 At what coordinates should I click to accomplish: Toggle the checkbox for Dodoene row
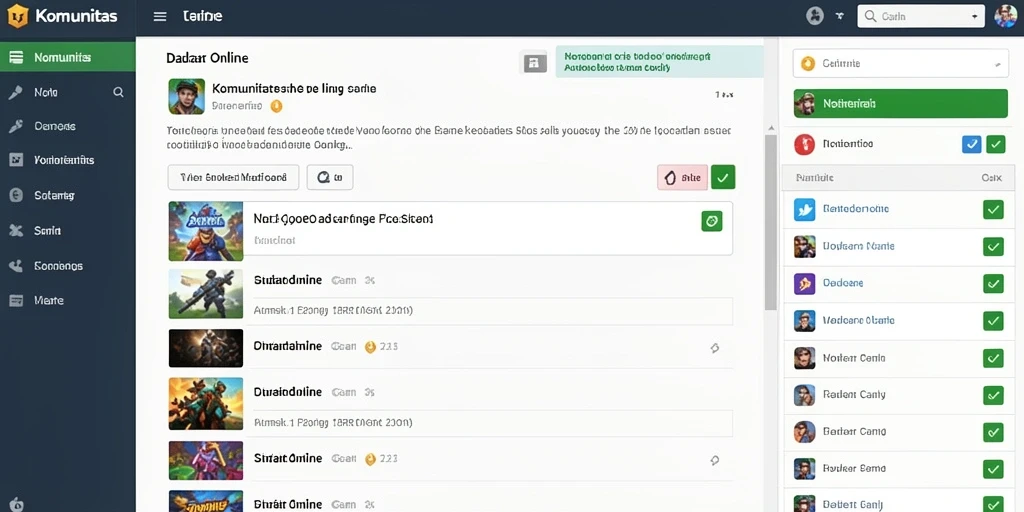993,283
